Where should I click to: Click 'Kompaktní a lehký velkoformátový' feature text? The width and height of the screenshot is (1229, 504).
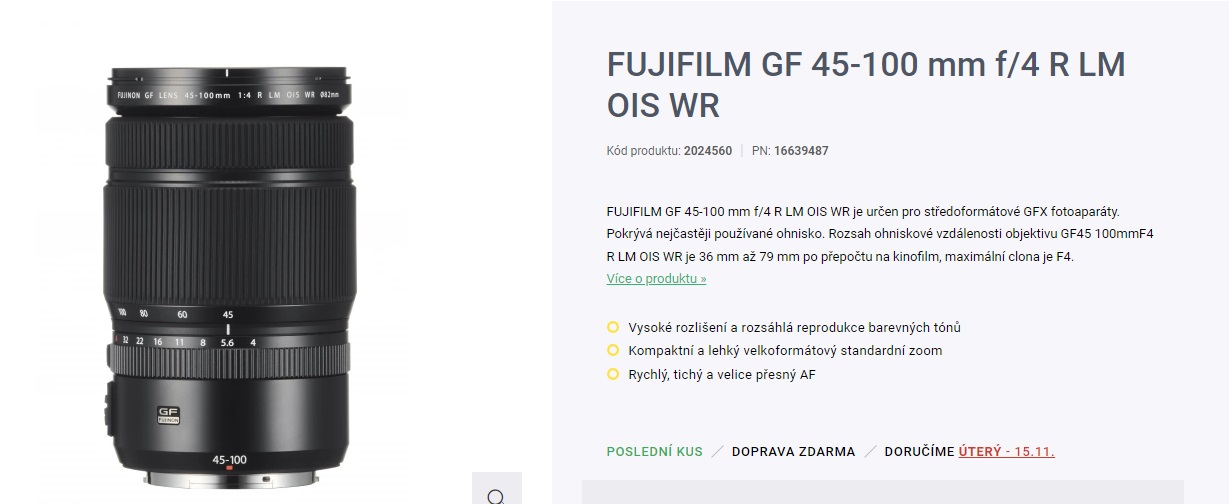(785, 350)
